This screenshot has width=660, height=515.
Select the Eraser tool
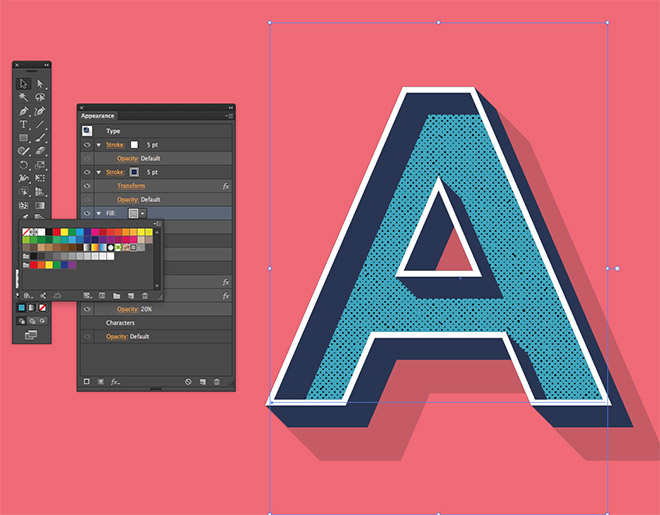[40, 151]
